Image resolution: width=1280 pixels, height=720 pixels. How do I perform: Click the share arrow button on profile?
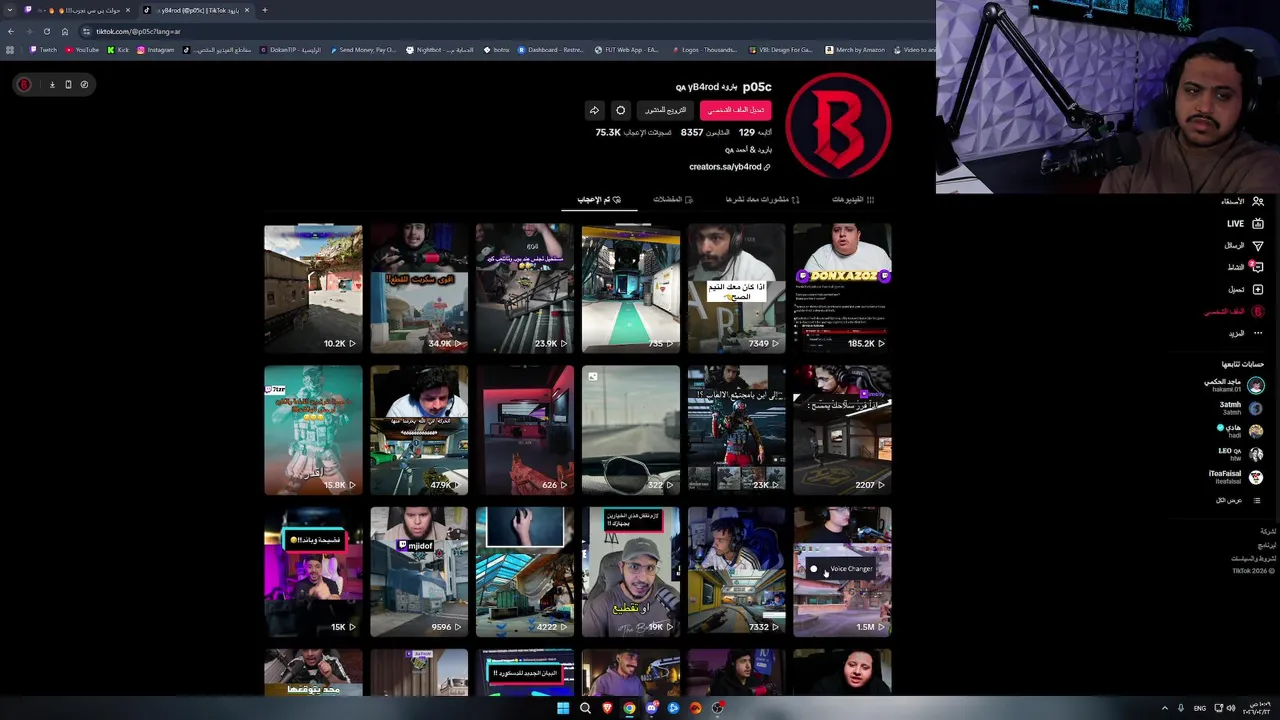pyautogui.click(x=594, y=110)
